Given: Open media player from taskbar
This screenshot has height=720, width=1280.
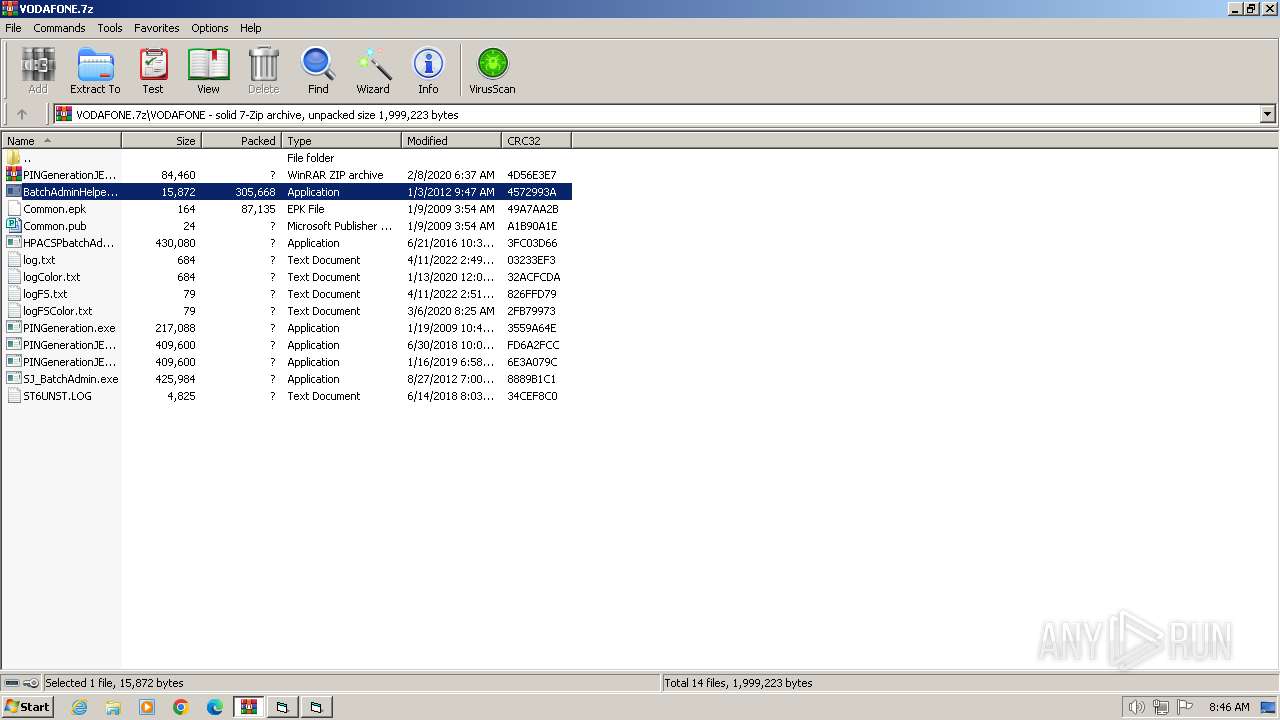Looking at the screenshot, I should click(x=147, y=707).
